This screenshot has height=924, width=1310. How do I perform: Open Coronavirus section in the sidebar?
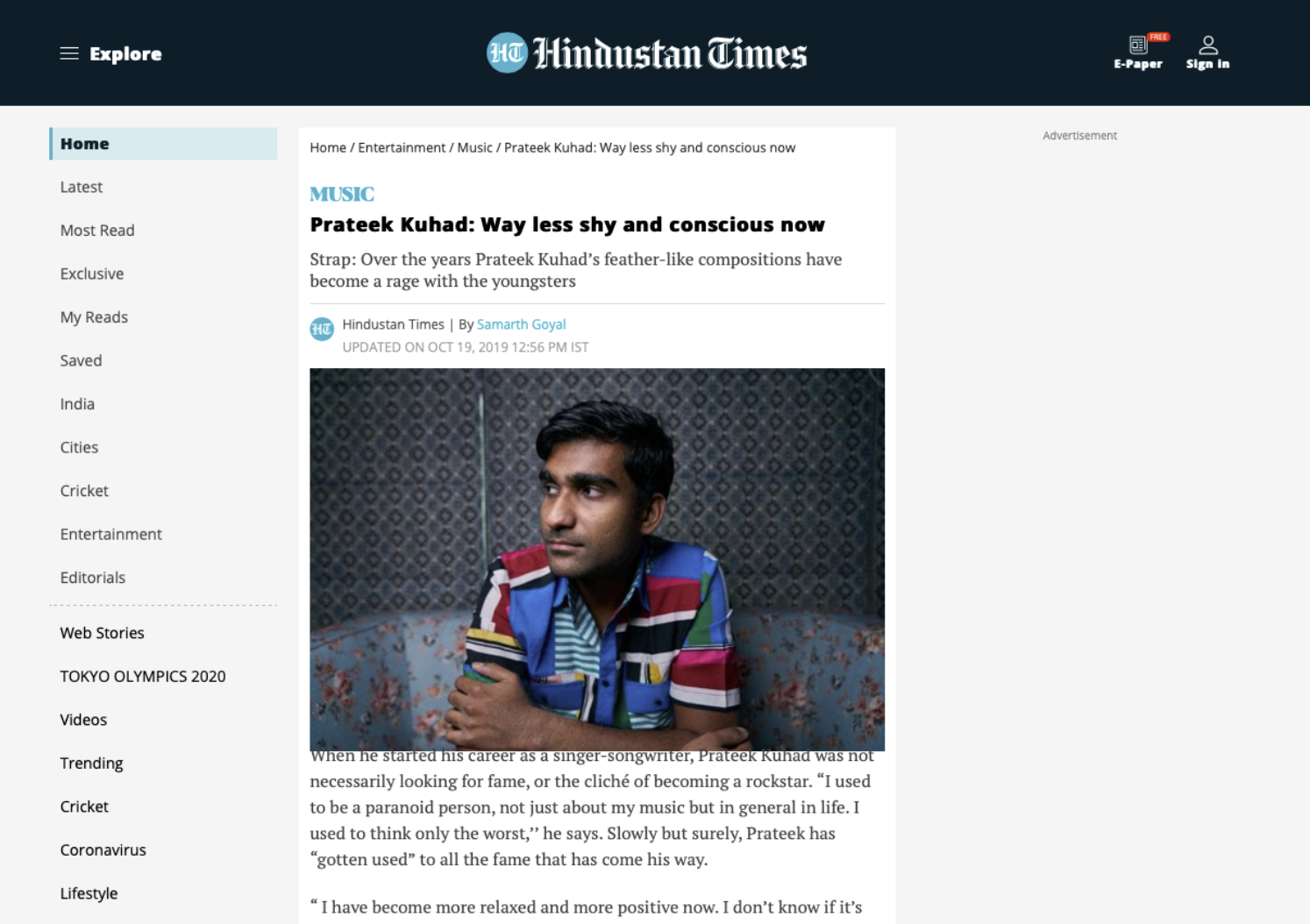pyautogui.click(x=103, y=849)
